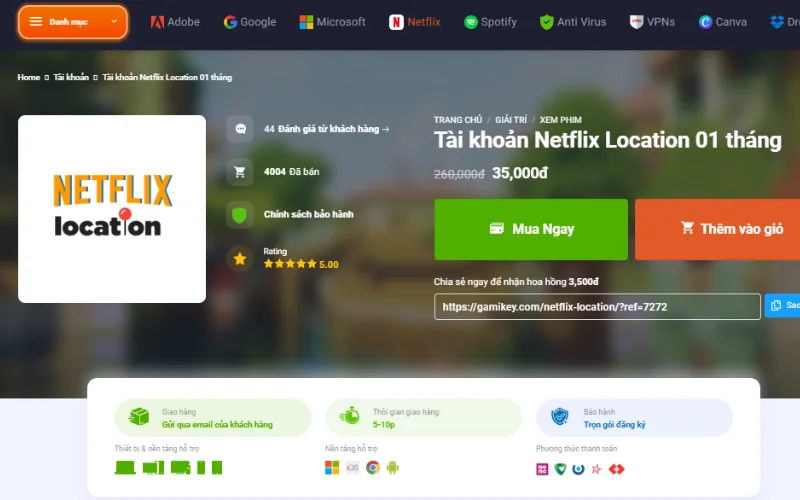This screenshot has height=500, width=800.
Task: Click the Windows platform icon
Action: click(x=332, y=467)
